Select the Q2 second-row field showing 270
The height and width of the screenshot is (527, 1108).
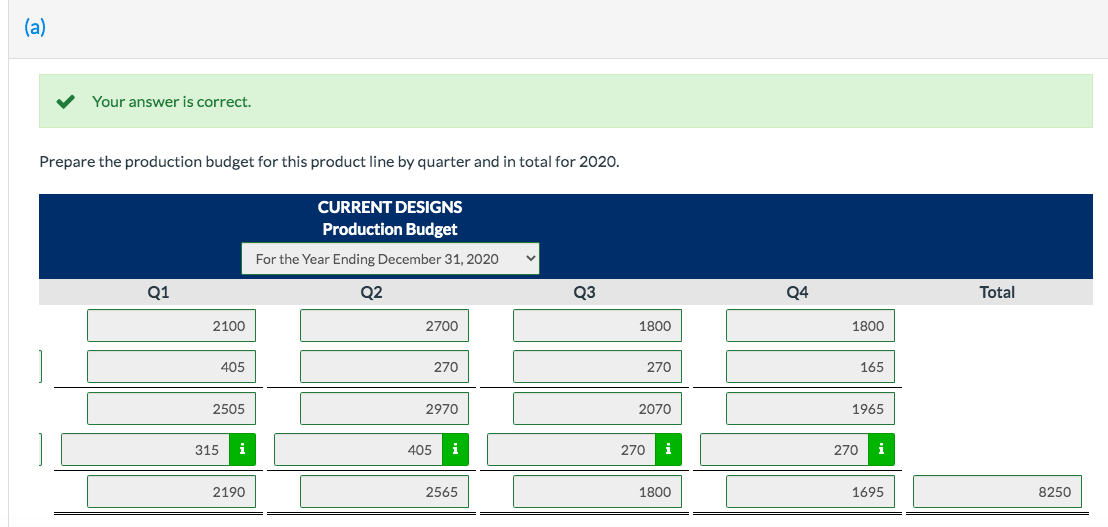pyautogui.click(x=384, y=367)
